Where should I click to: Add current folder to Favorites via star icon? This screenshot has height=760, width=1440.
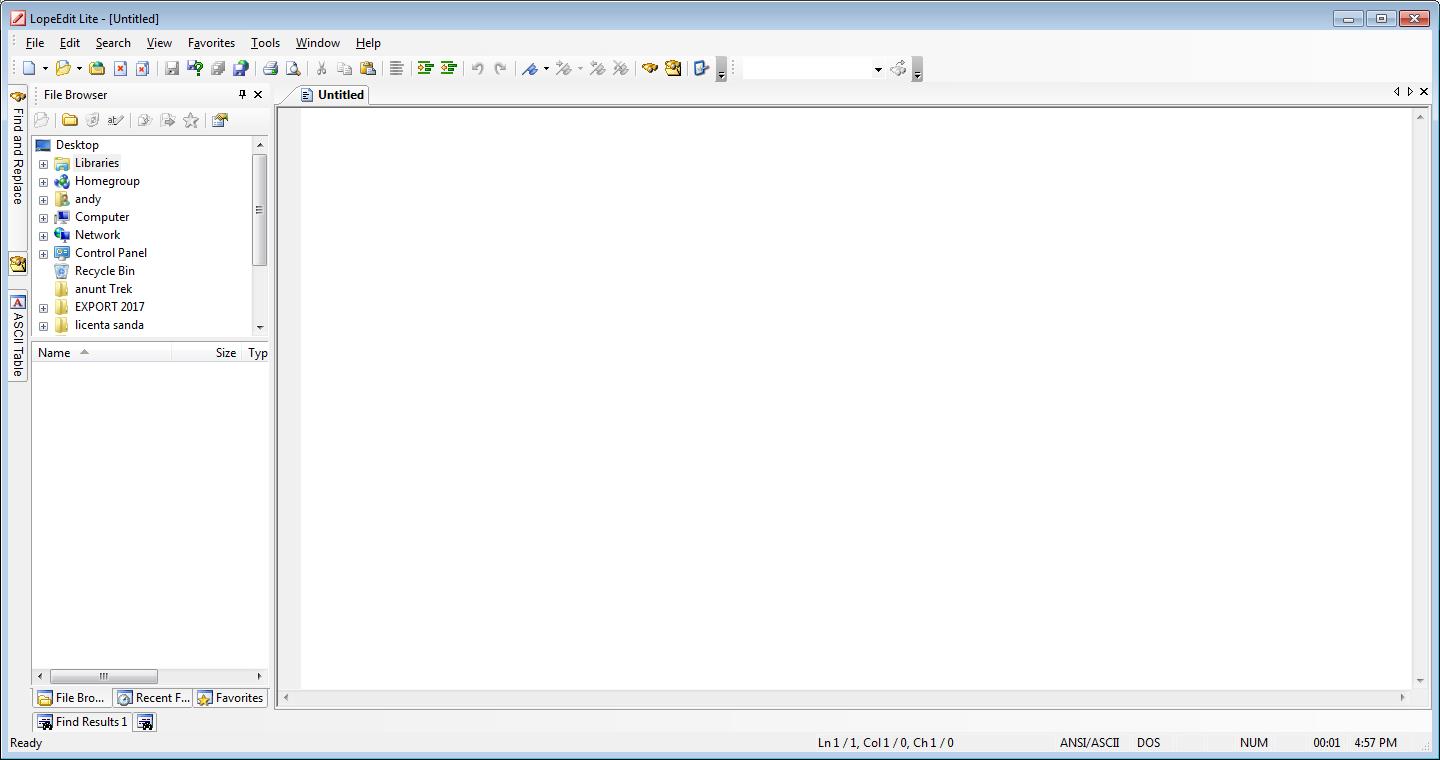pyautogui.click(x=190, y=120)
